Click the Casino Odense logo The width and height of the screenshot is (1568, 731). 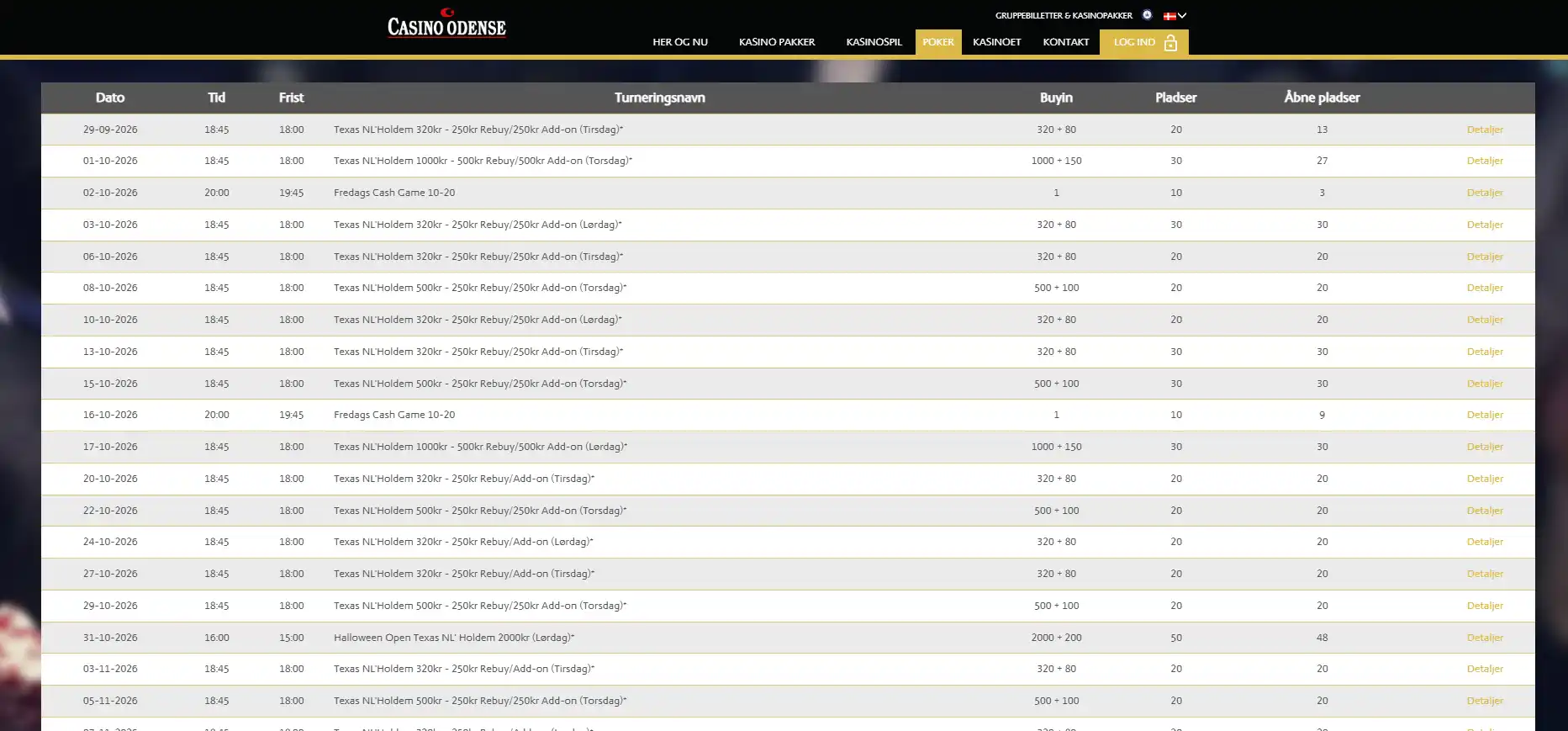(446, 24)
